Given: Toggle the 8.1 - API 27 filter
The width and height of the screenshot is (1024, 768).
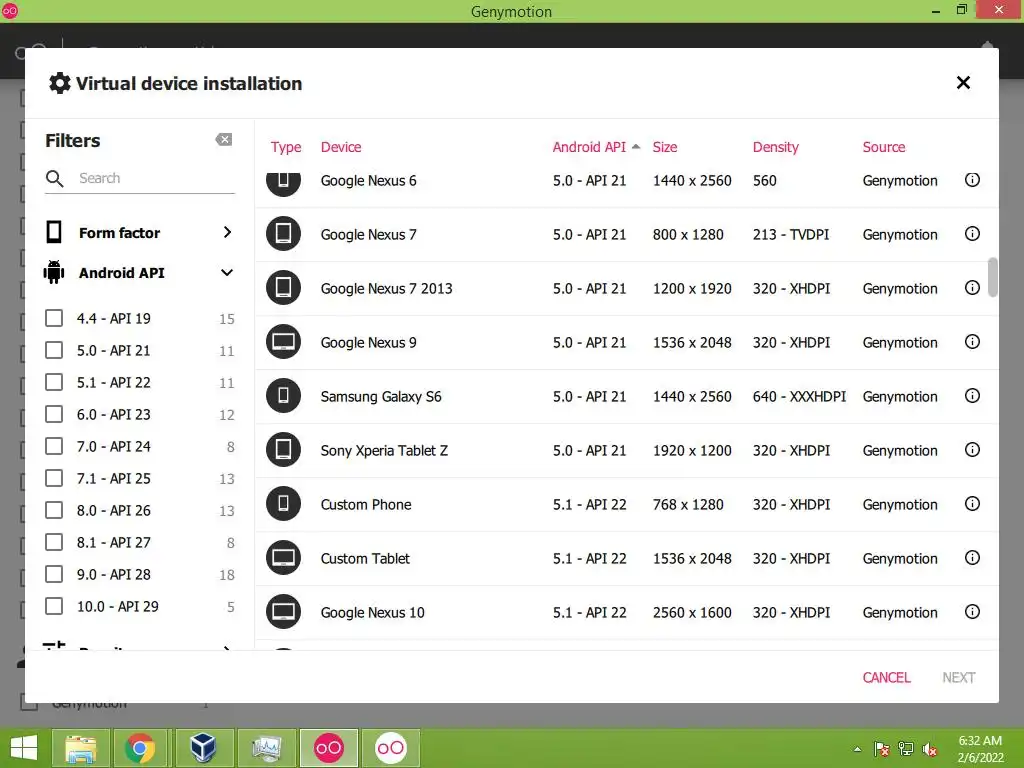Looking at the screenshot, I should tap(54, 543).
